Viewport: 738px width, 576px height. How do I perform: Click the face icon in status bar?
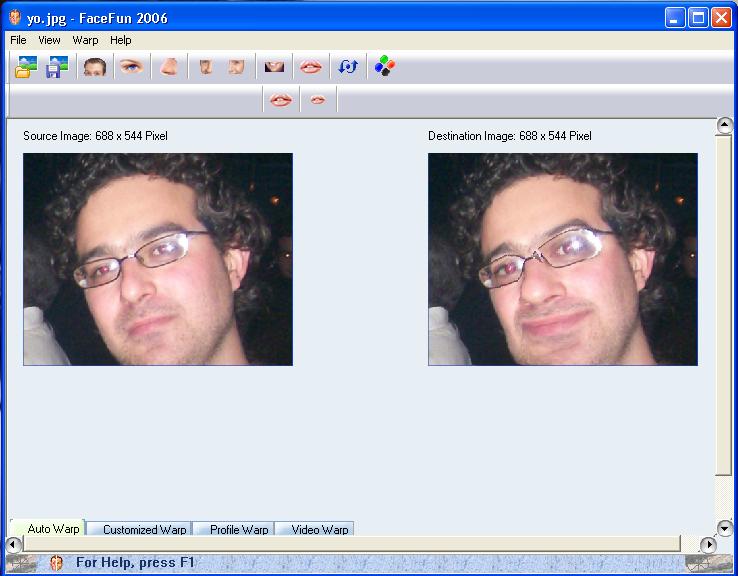coord(56,563)
